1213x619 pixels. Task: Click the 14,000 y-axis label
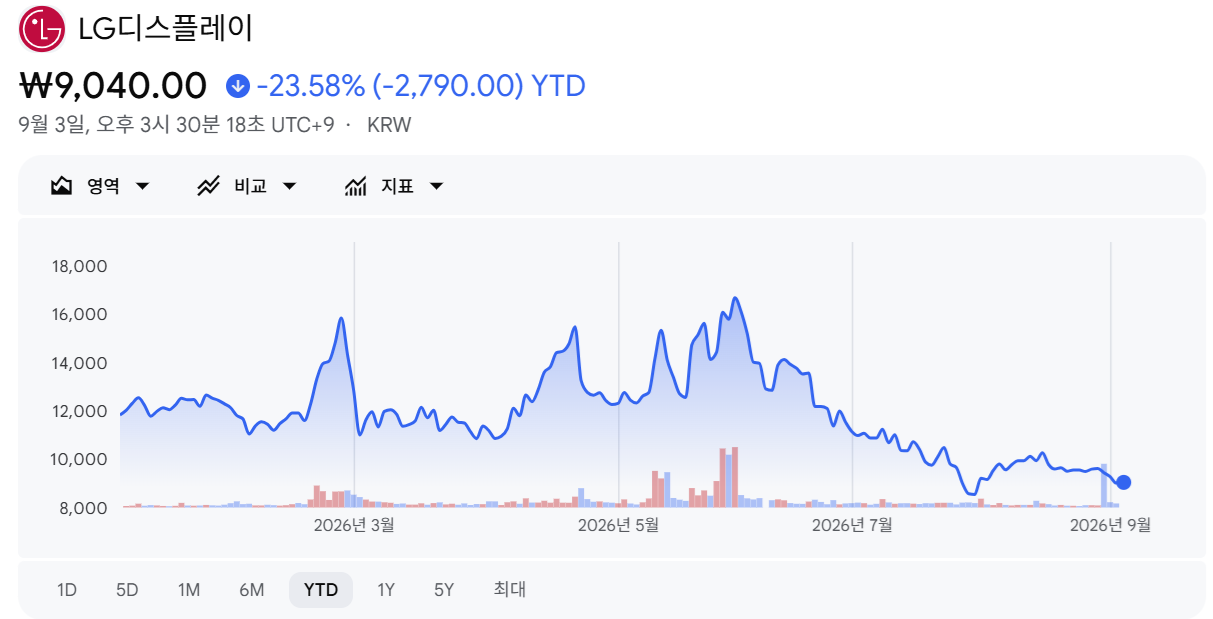[79, 363]
